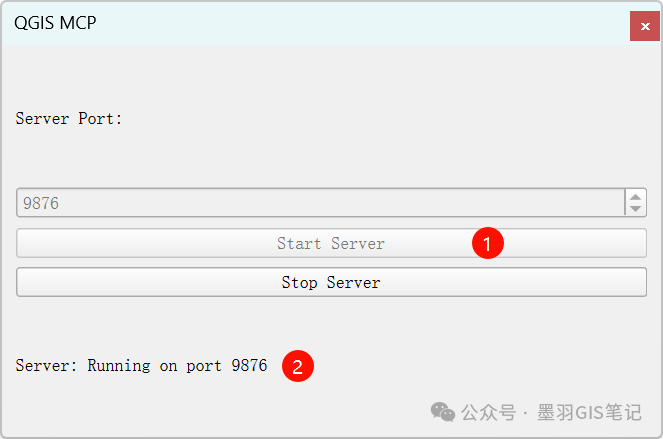Stop the running server
This screenshot has width=663, height=439.
click(x=331, y=283)
